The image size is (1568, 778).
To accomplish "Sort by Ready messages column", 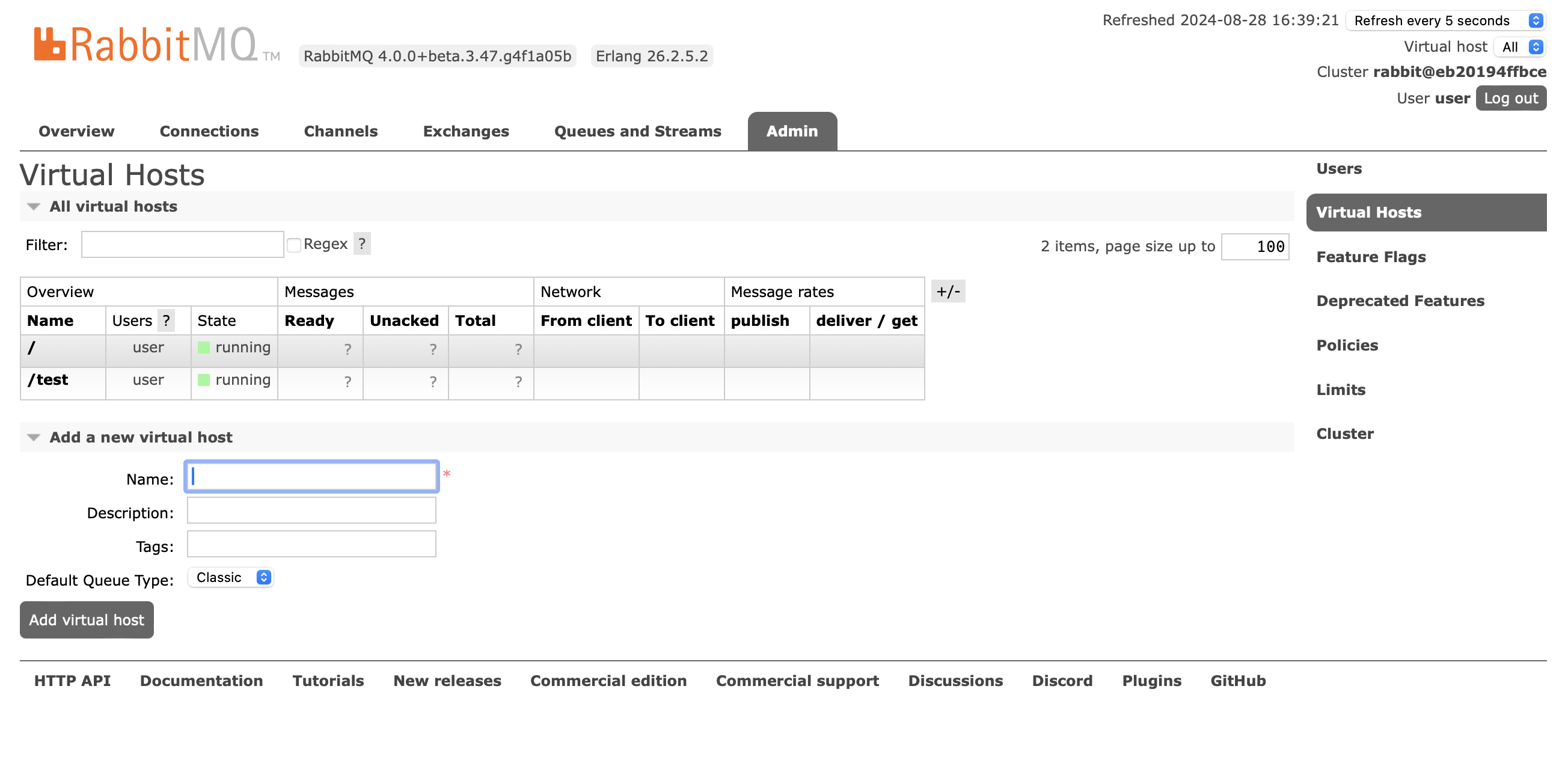I will (x=309, y=321).
